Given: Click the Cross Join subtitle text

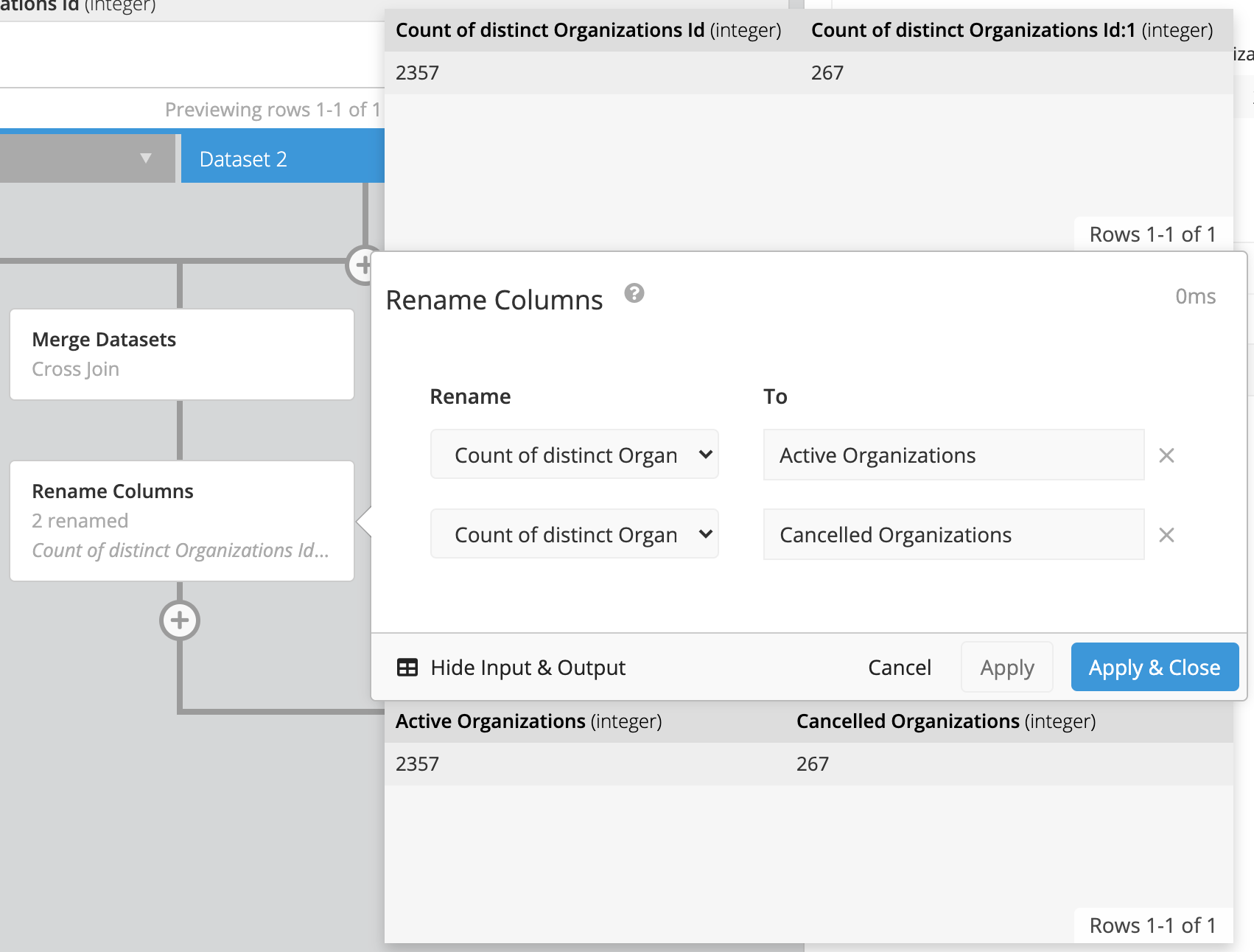Looking at the screenshot, I should 75,369.
